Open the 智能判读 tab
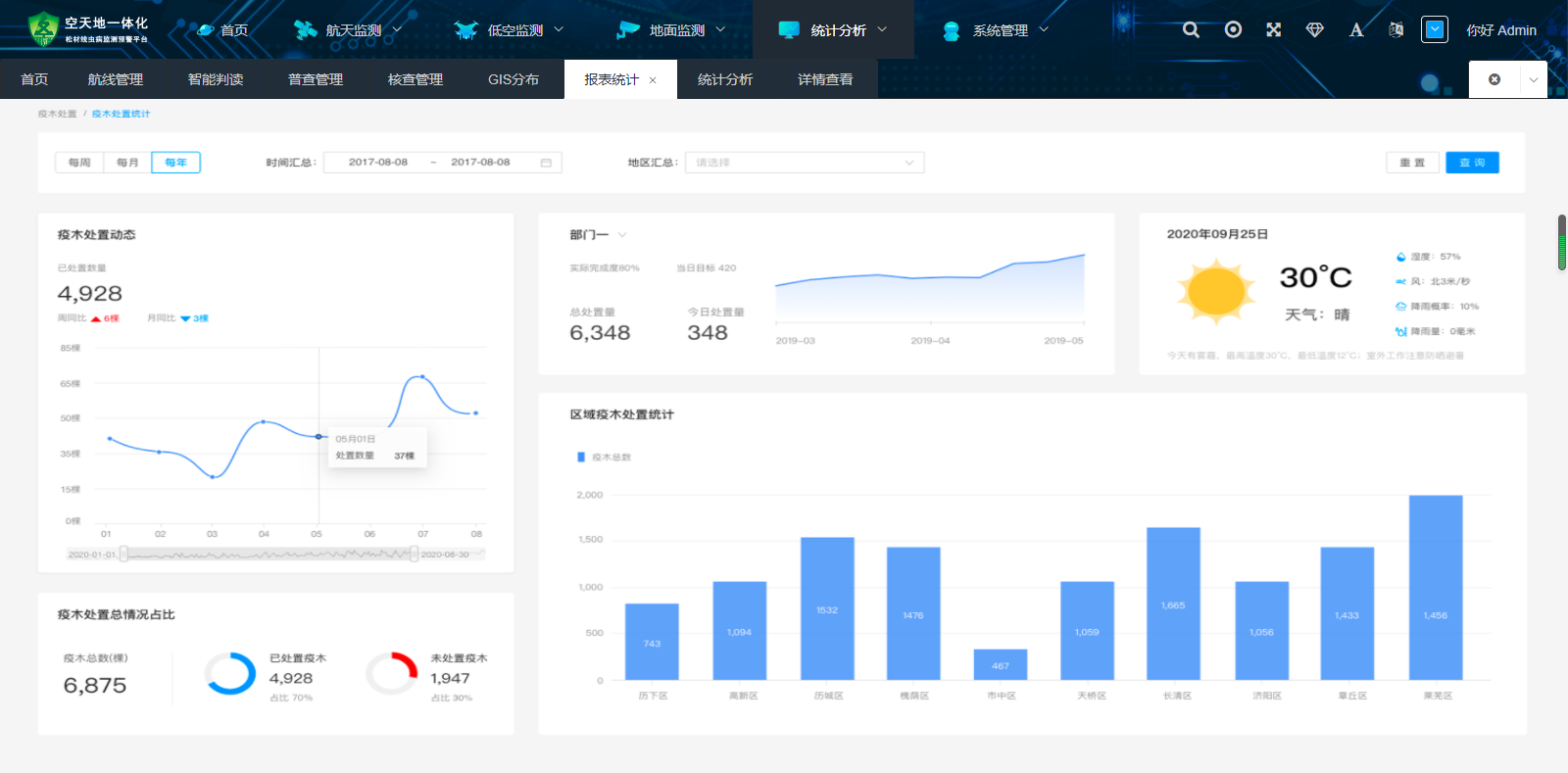 [x=216, y=79]
